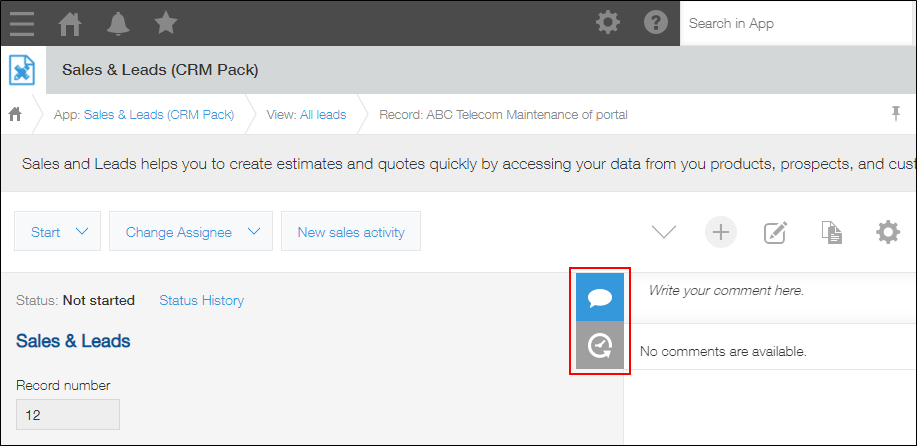Expand the Start action dropdown
The width and height of the screenshot is (917, 446).
point(58,232)
